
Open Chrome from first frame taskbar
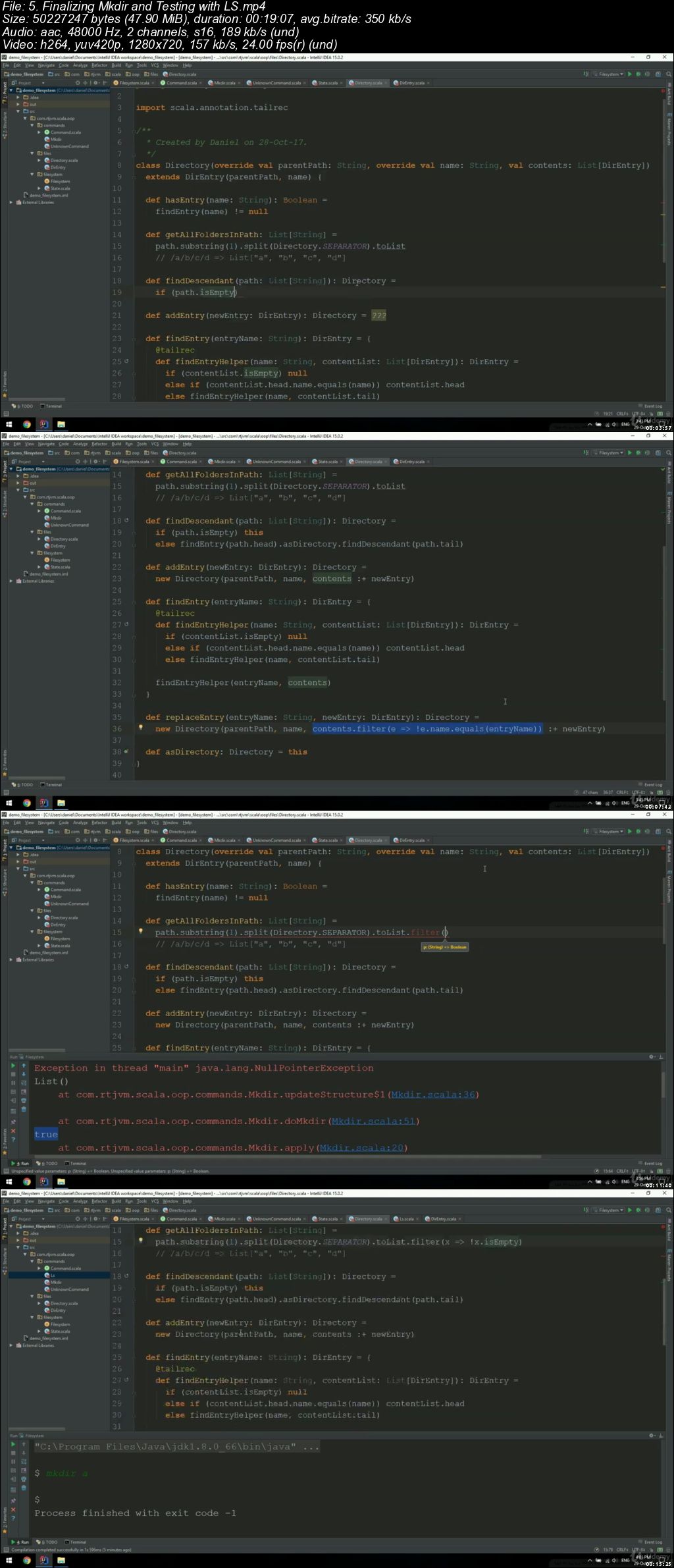coord(27,424)
